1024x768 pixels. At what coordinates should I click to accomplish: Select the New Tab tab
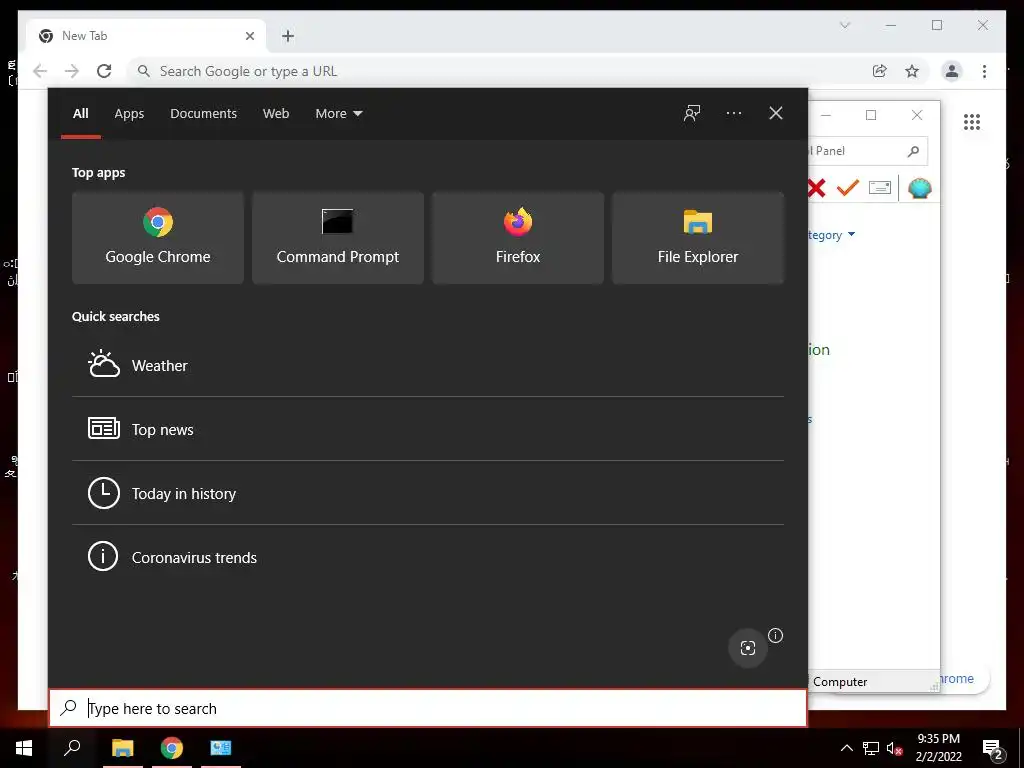[x=147, y=36]
